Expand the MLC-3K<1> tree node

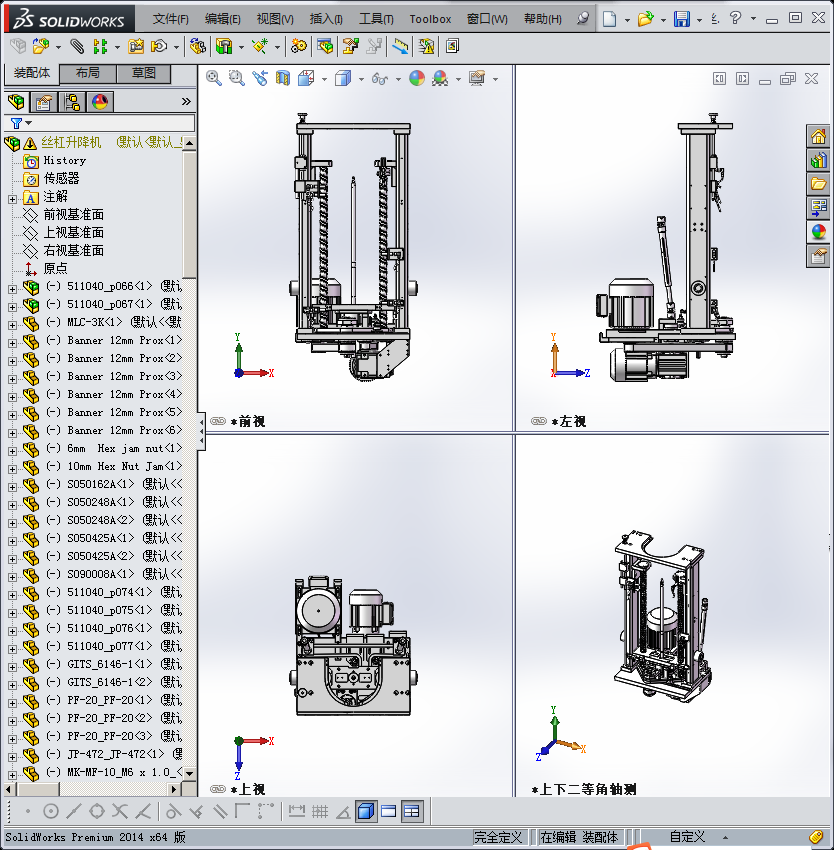pos(12,323)
